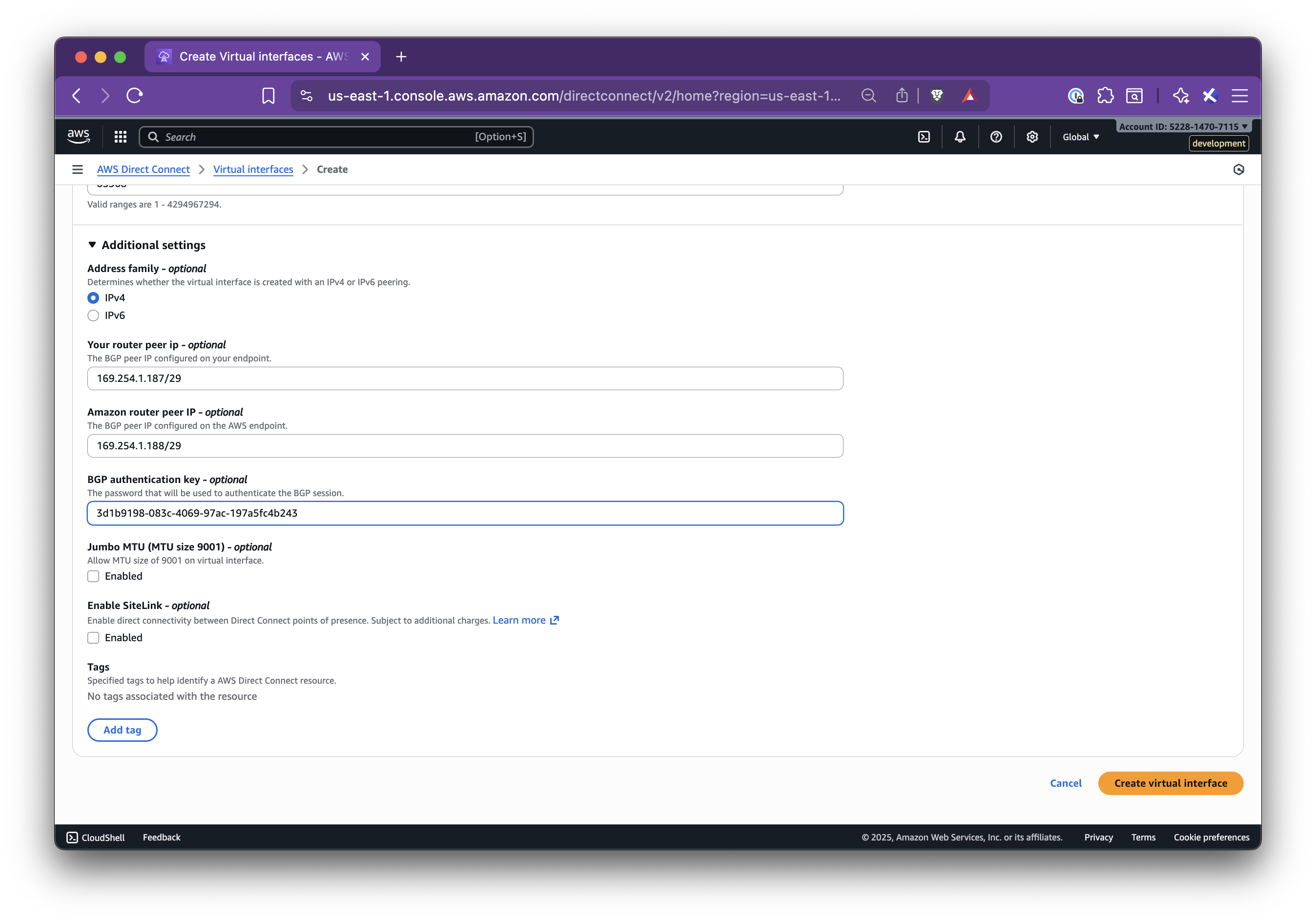1316x922 pixels.
Task: Open the hamburger navigation menu icon
Action: point(78,169)
